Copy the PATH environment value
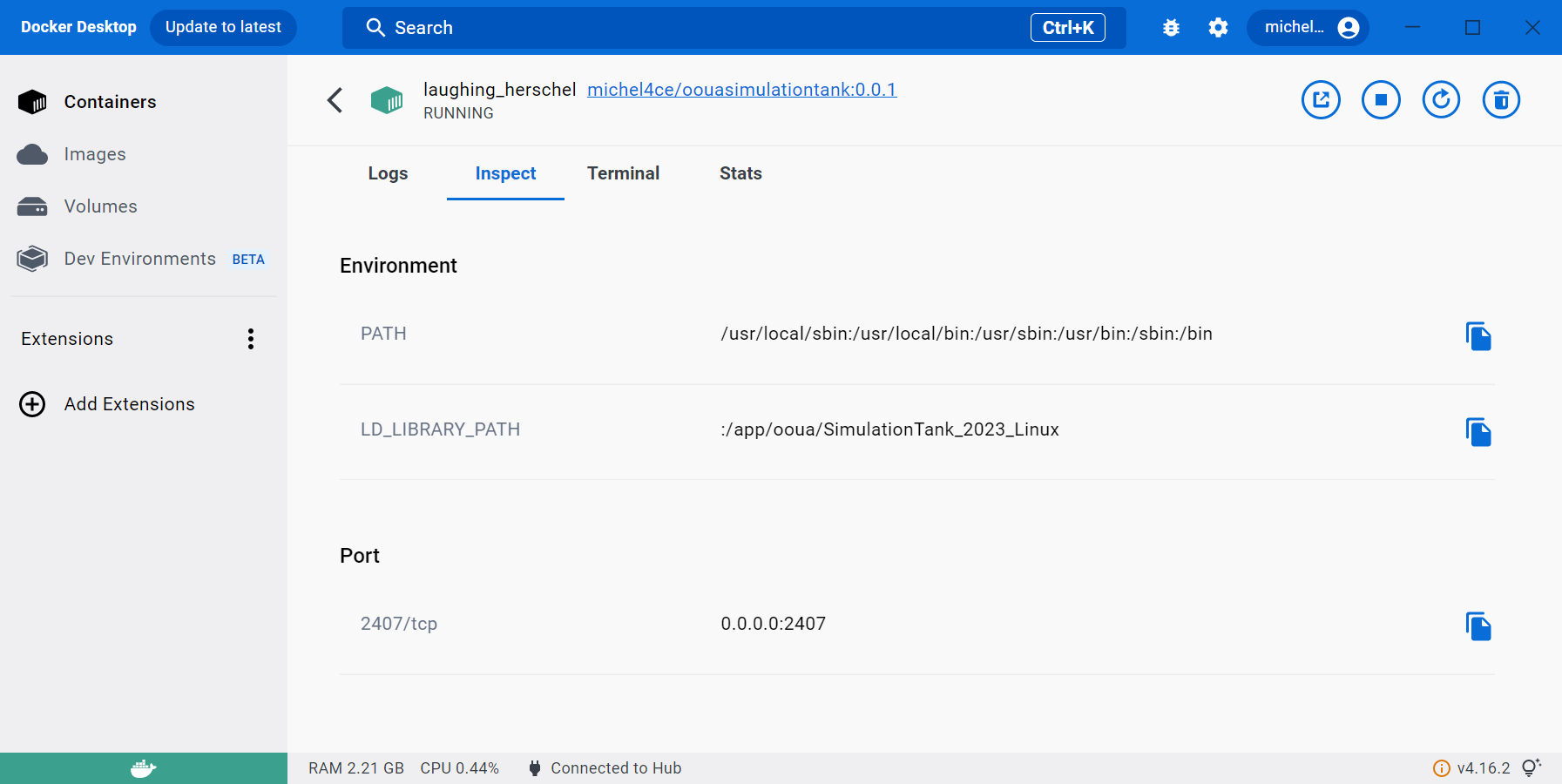 pos(1477,336)
